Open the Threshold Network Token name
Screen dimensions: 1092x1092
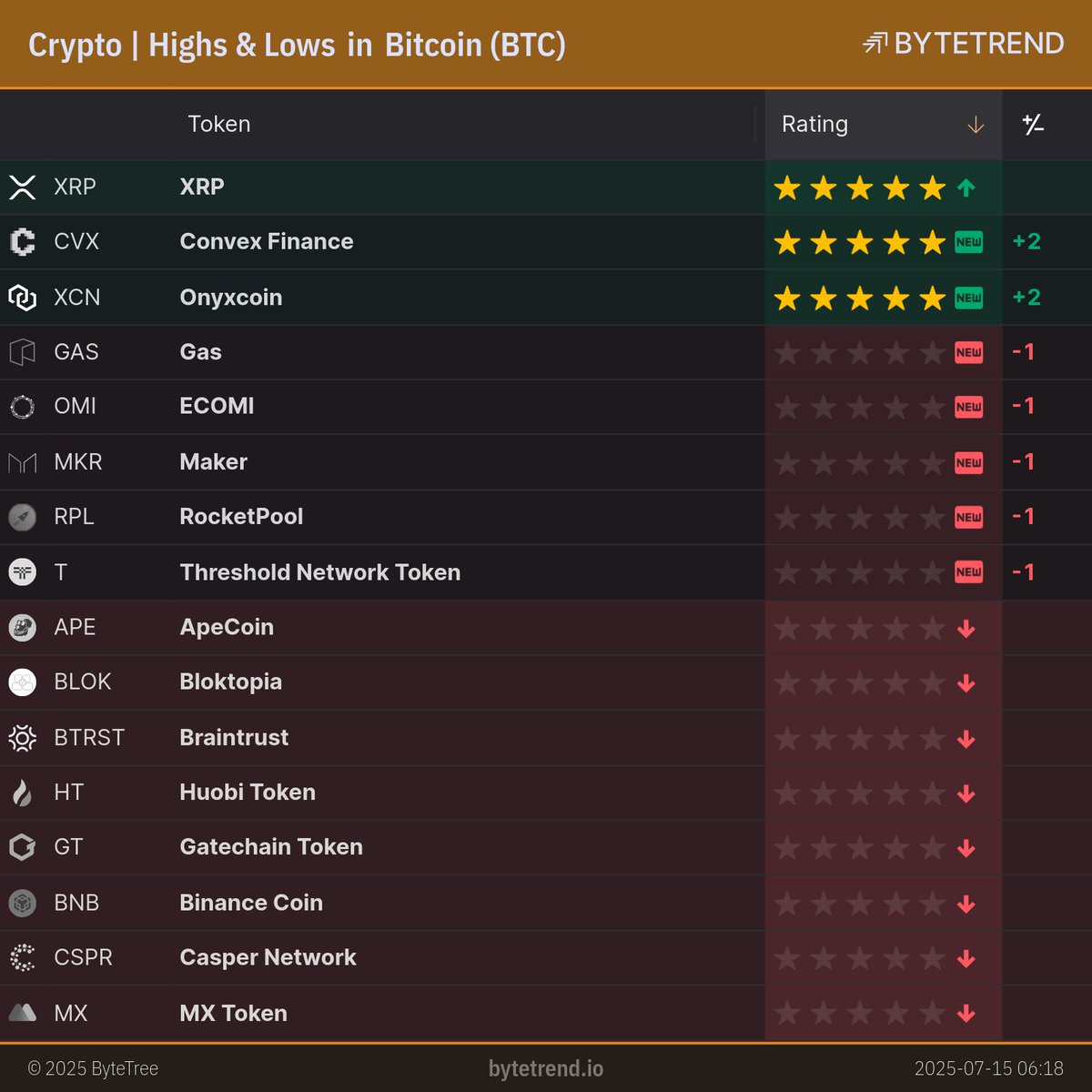(x=320, y=572)
